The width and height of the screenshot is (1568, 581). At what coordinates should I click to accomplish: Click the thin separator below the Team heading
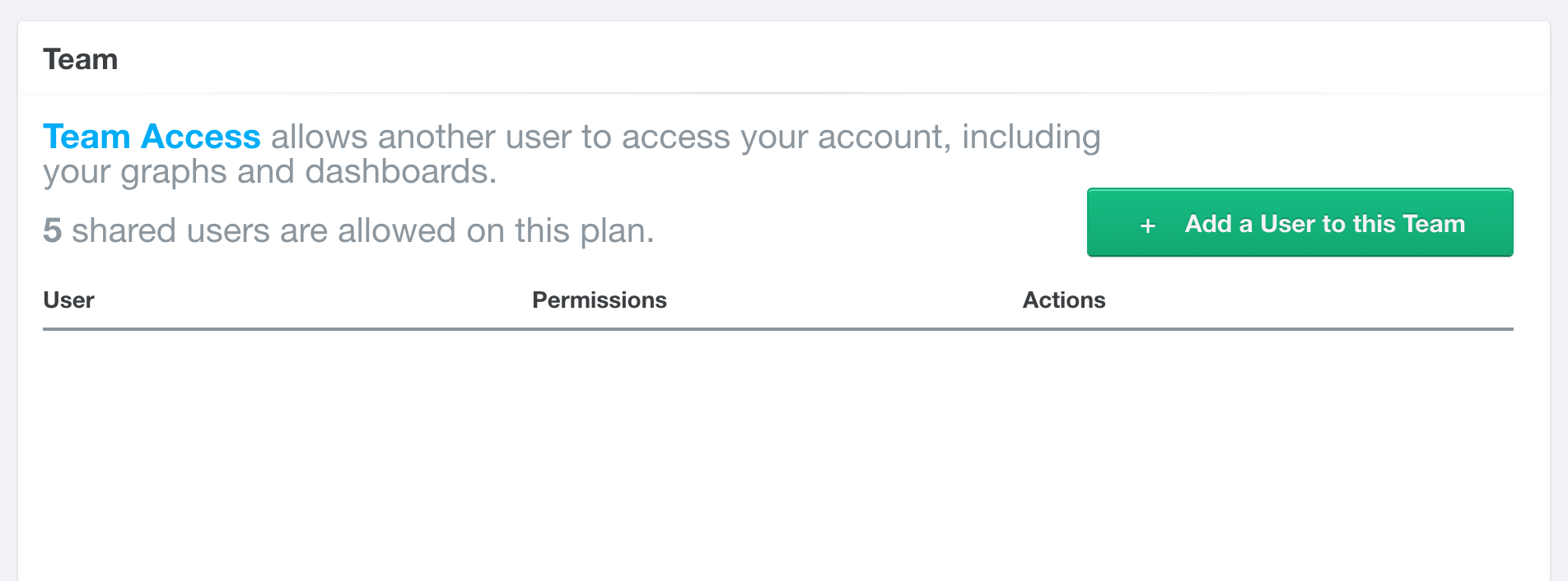(784, 93)
